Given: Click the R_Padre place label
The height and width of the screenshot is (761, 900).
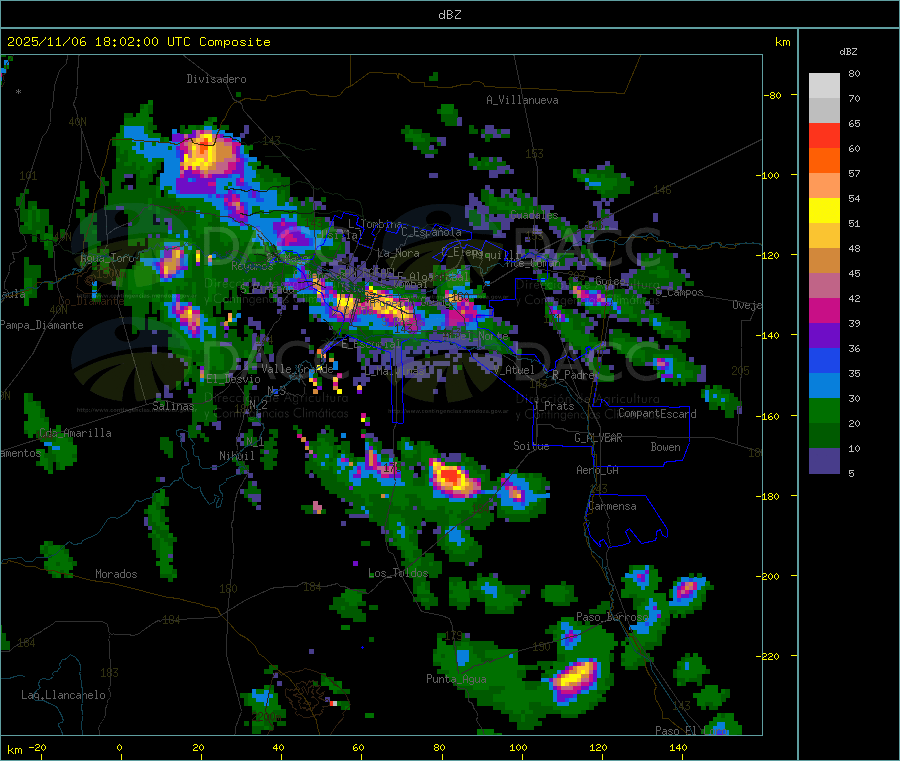Looking at the screenshot, I should (573, 375).
